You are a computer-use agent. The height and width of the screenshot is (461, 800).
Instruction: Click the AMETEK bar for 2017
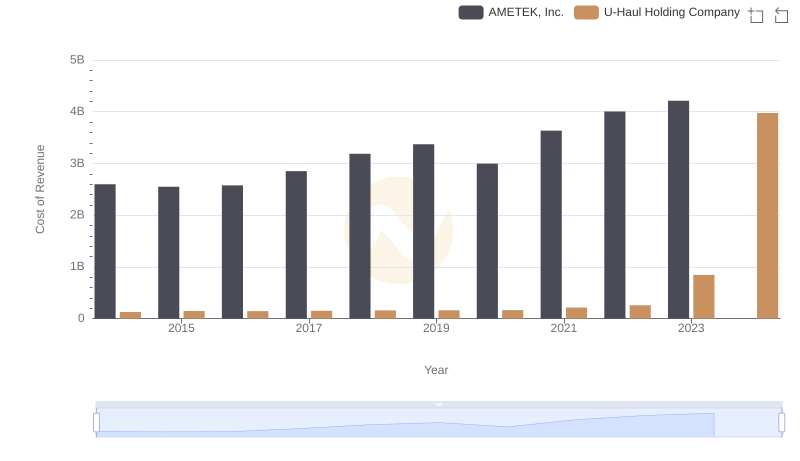296,244
